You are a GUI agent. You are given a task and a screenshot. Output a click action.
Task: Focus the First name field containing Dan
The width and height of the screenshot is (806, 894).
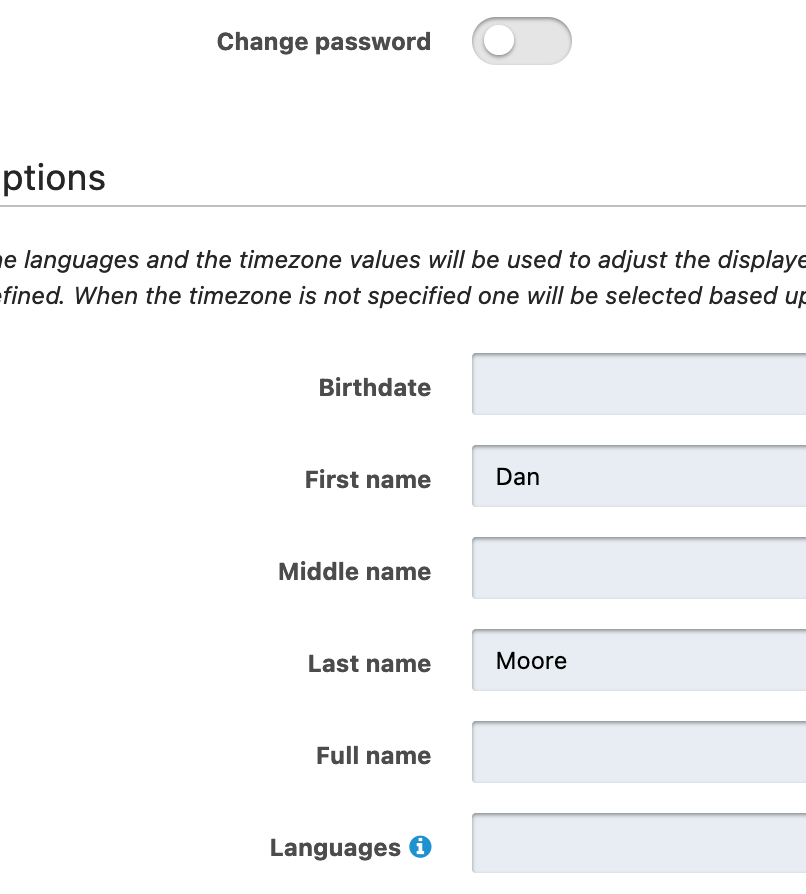tap(638, 476)
